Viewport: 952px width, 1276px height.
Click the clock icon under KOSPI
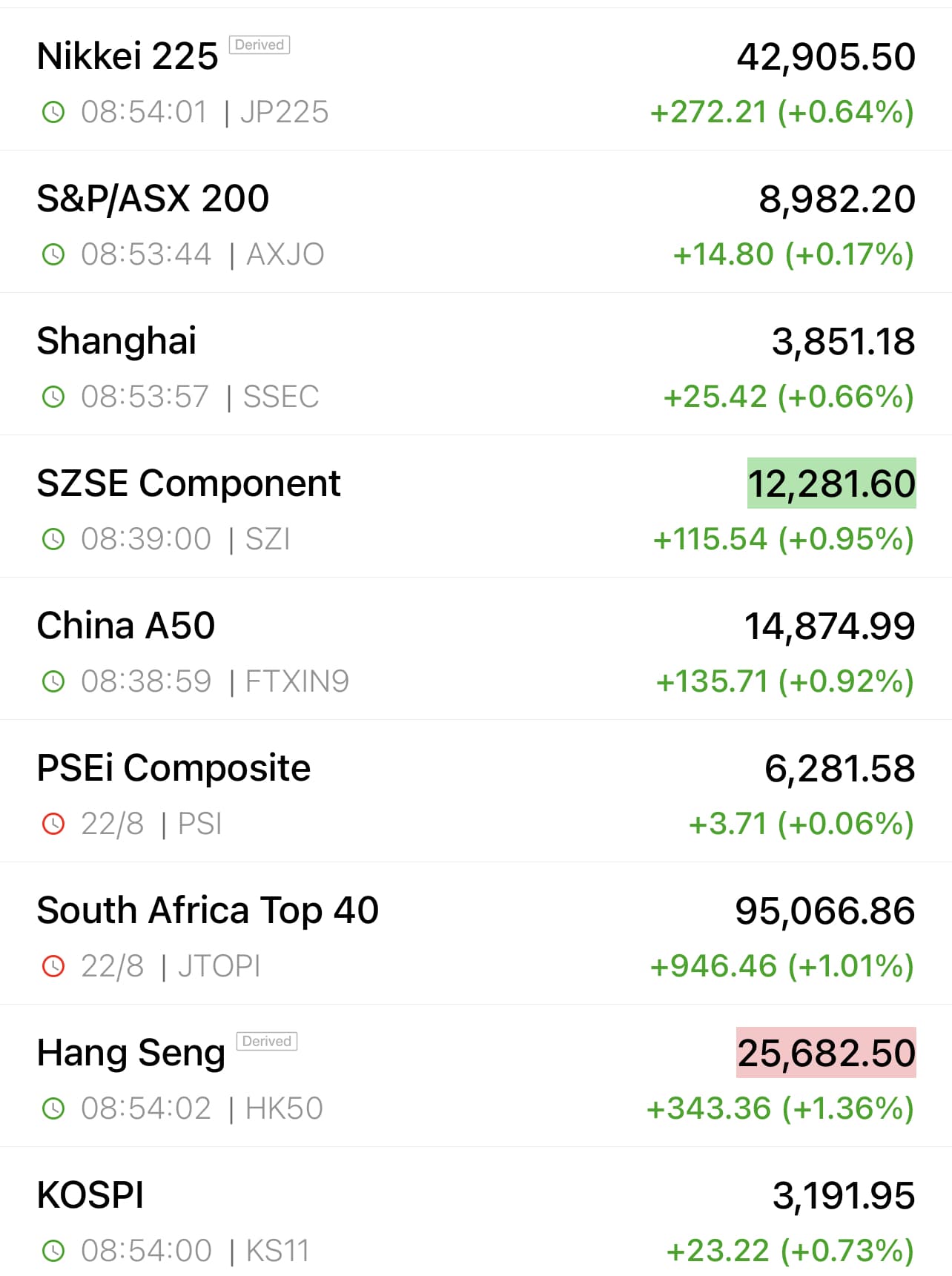click(53, 1251)
